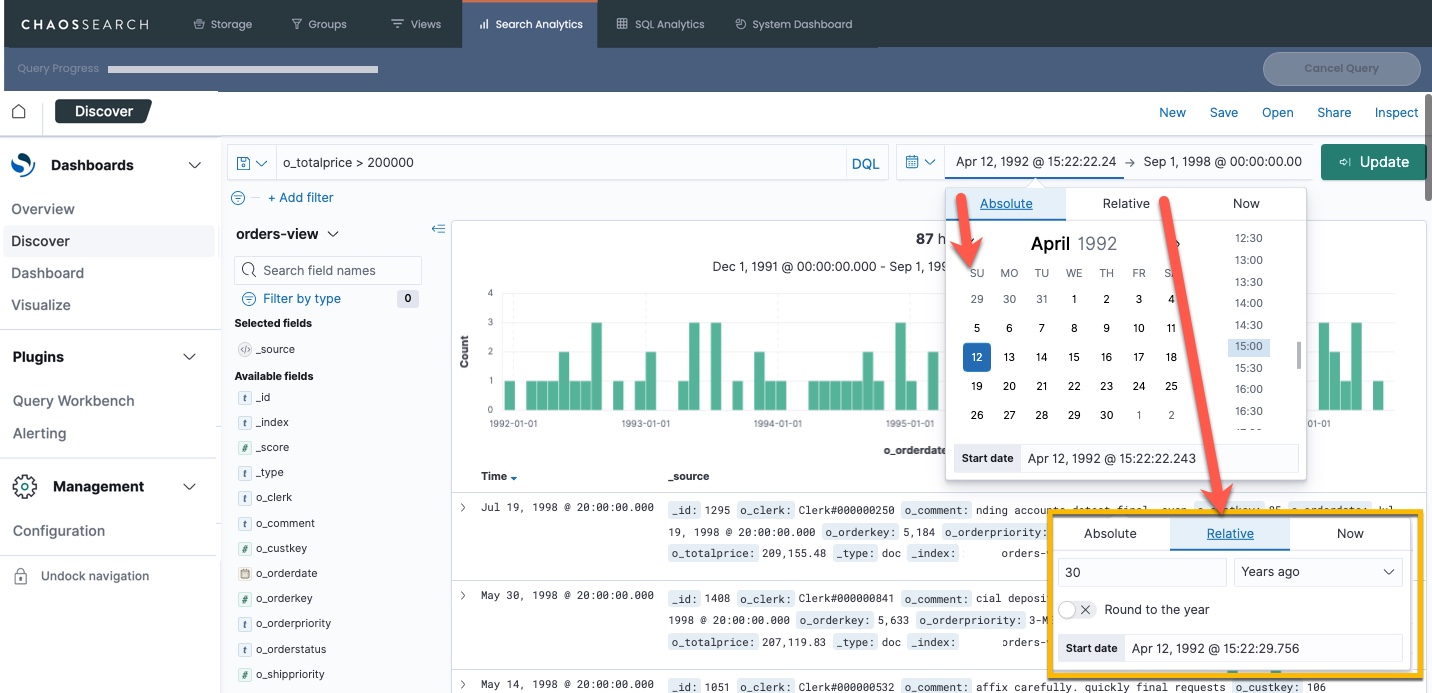
Task: Click the _source field type icon
Action: pyautogui.click(x=245, y=350)
